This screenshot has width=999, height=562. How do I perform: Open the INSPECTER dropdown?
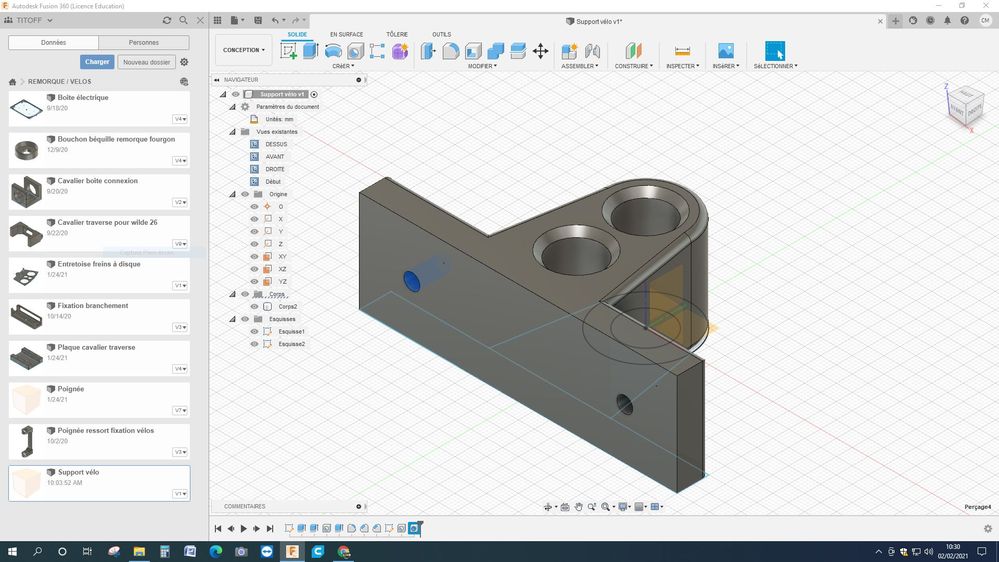pyautogui.click(x=683, y=66)
